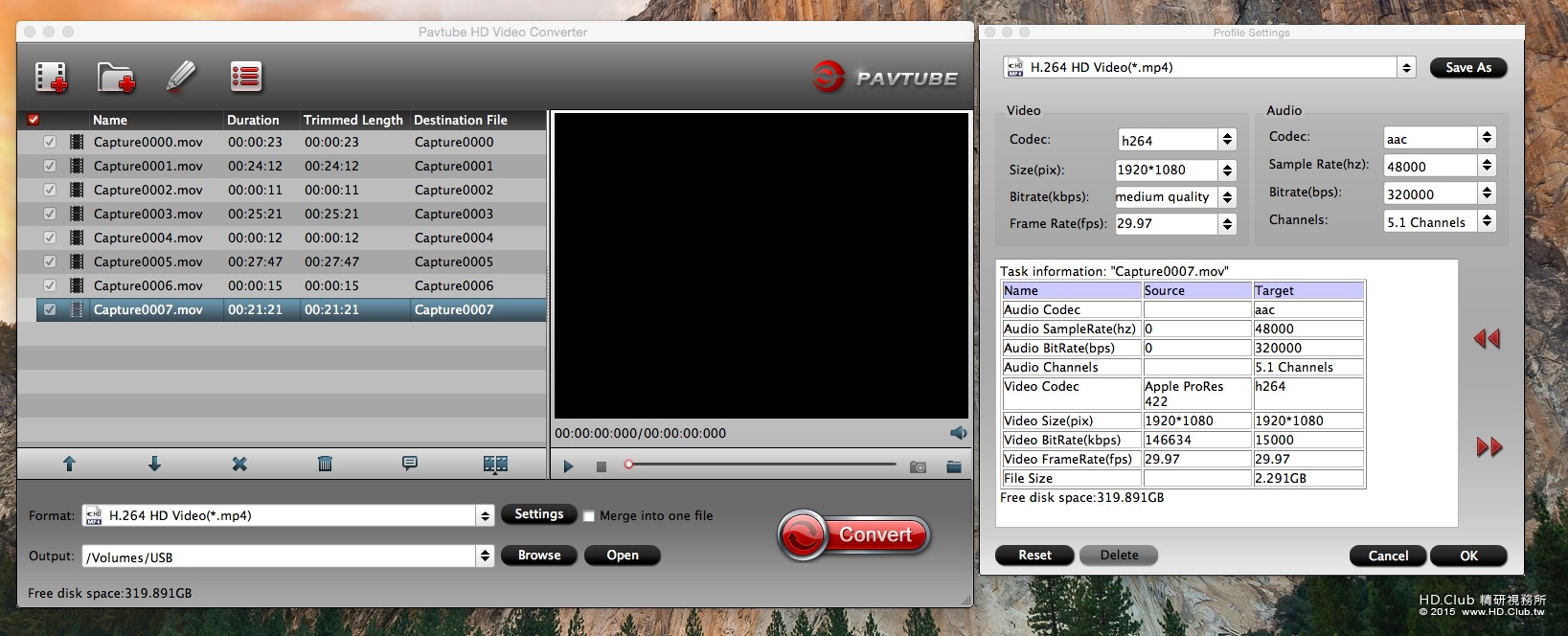Open profile dropdown in Profile Settings
The height and width of the screenshot is (636, 1568).
(x=1406, y=67)
